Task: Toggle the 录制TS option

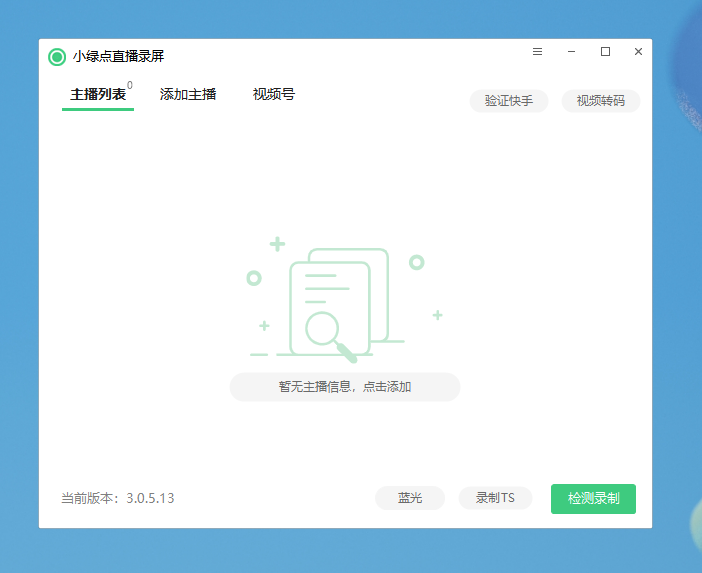Action: click(495, 498)
